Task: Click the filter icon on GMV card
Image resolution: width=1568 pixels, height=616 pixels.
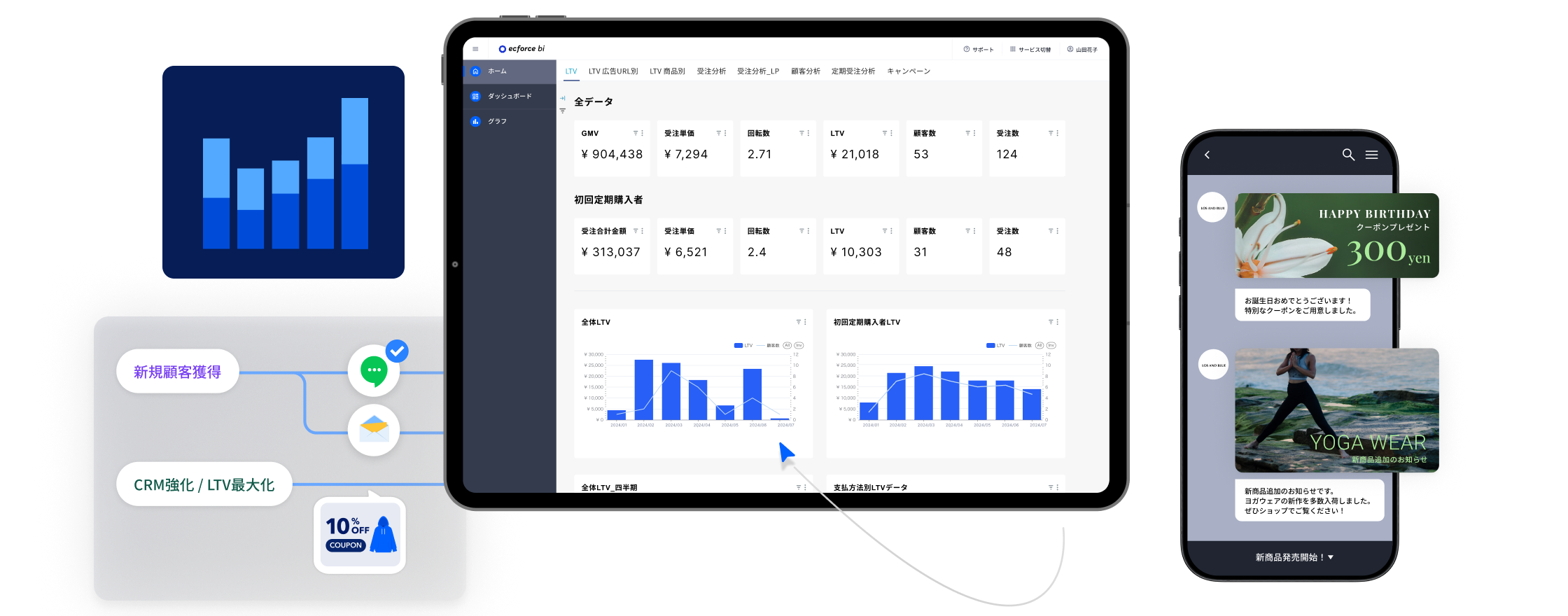Action: click(x=636, y=133)
